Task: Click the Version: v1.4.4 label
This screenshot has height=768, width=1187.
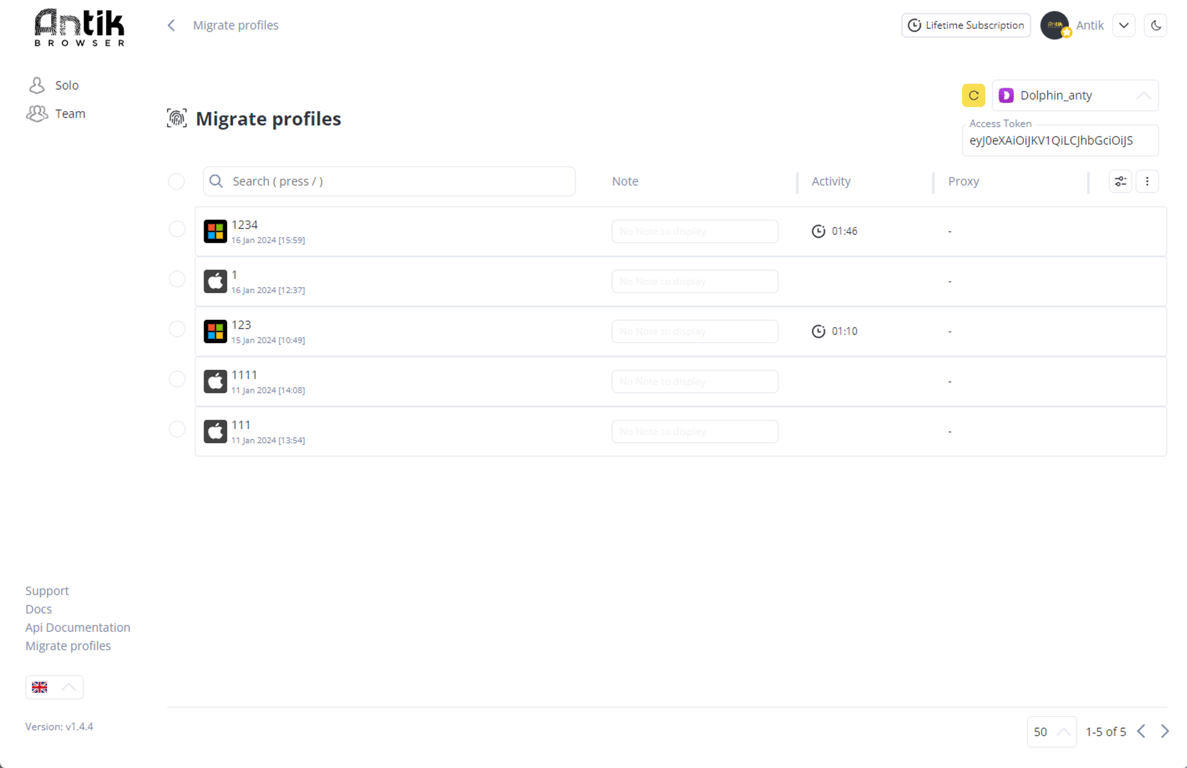Action: pyautogui.click(x=59, y=726)
